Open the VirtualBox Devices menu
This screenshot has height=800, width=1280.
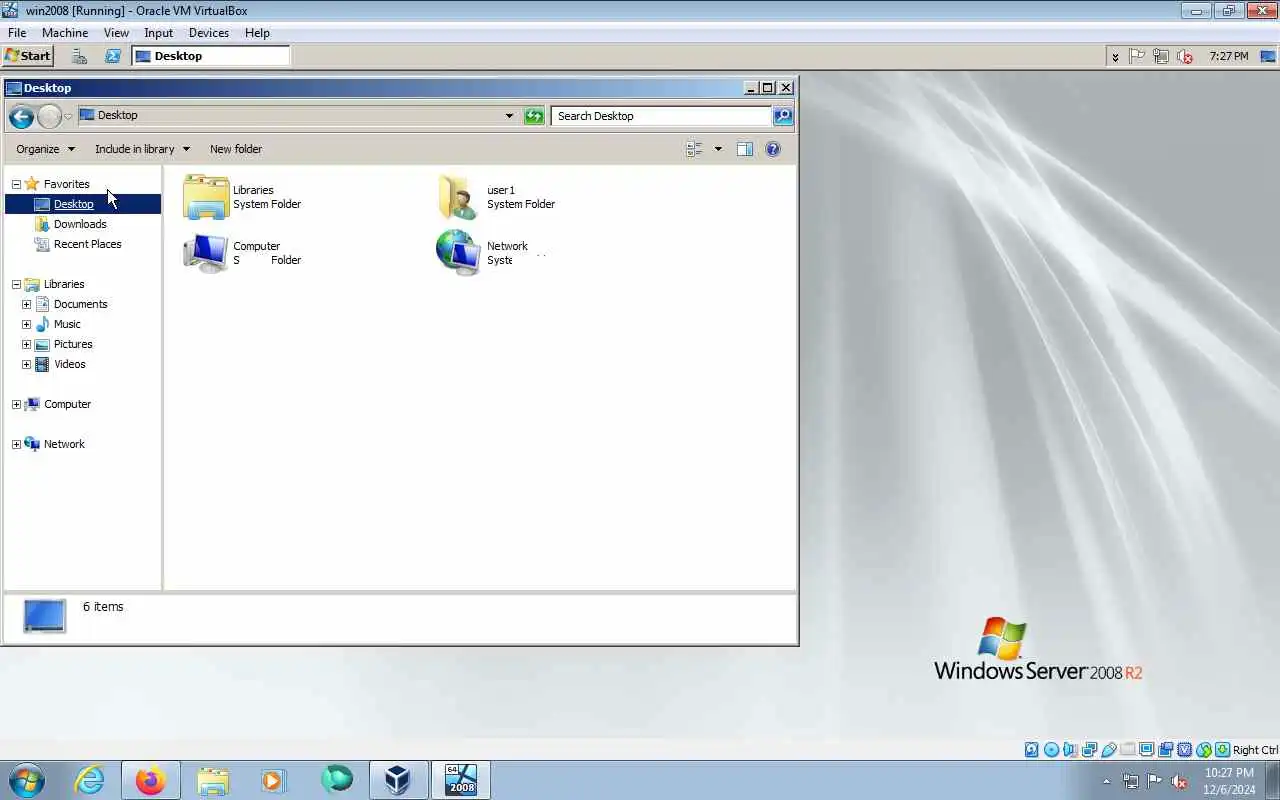point(209,33)
